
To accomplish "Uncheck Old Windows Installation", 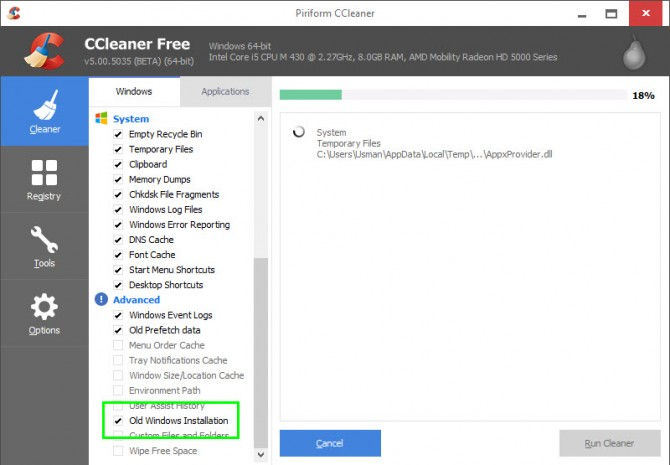I will click(x=118, y=421).
